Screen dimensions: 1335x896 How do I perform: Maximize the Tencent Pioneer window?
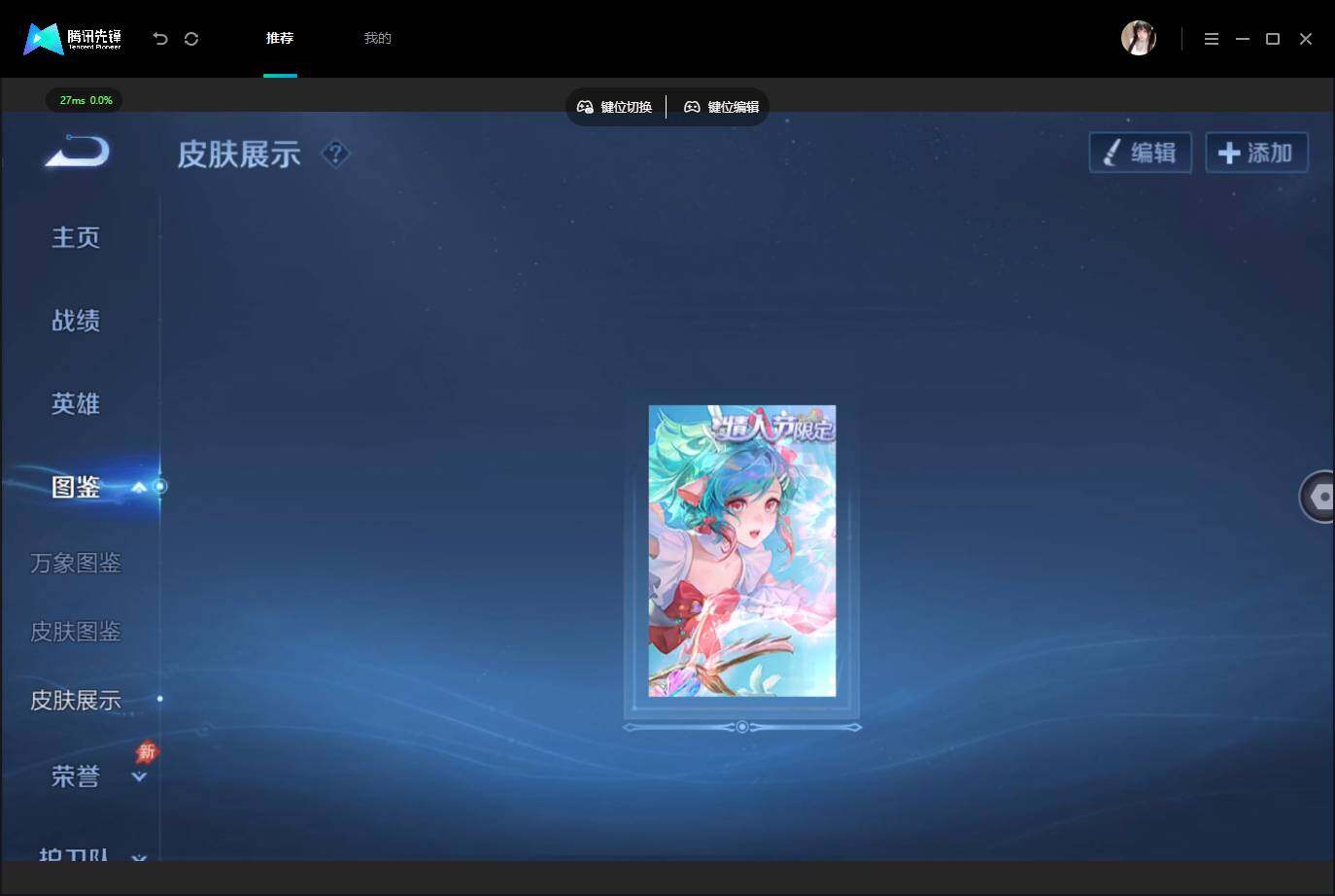click(x=1273, y=39)
